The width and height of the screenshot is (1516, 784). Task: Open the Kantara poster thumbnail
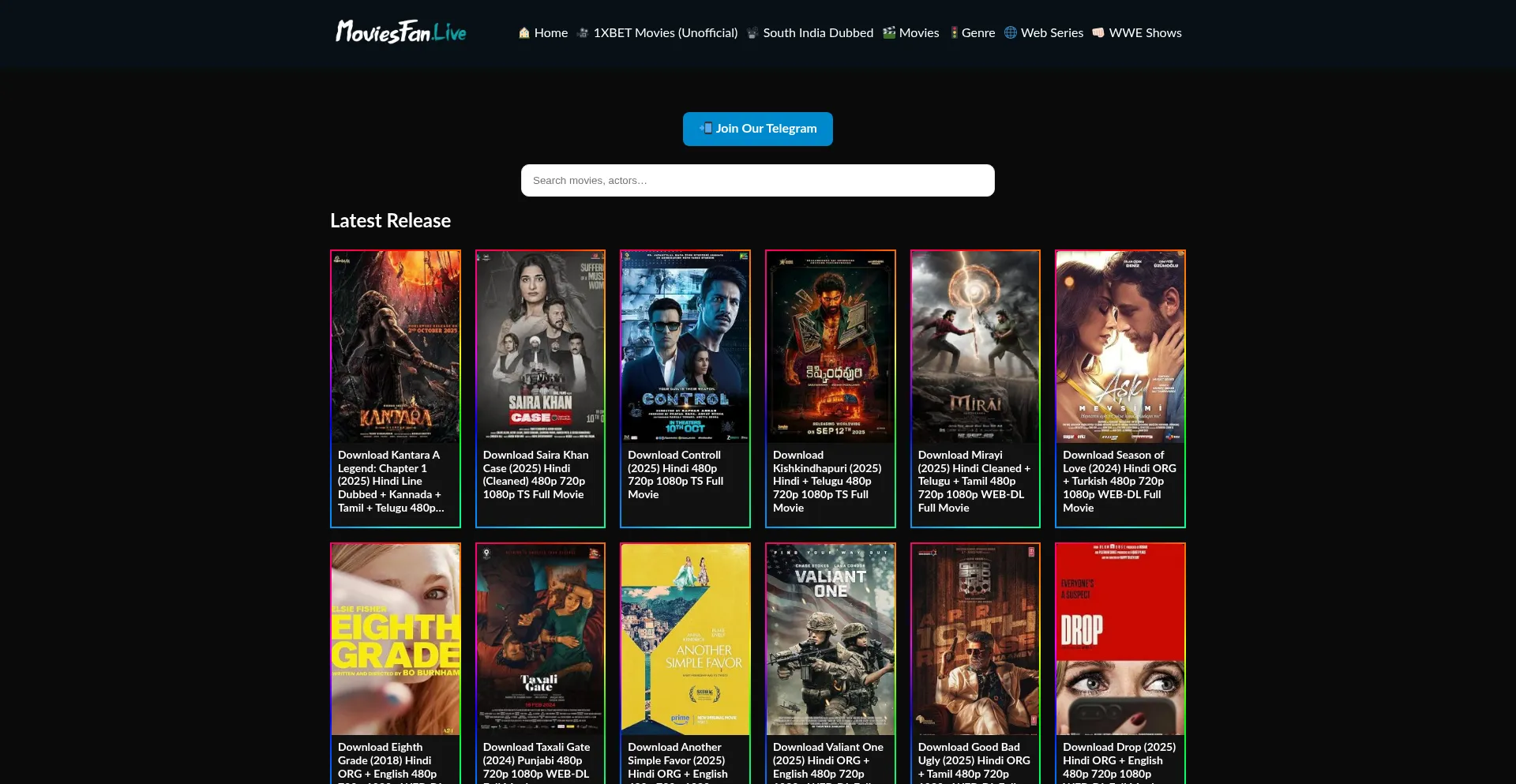coord(396,347)
